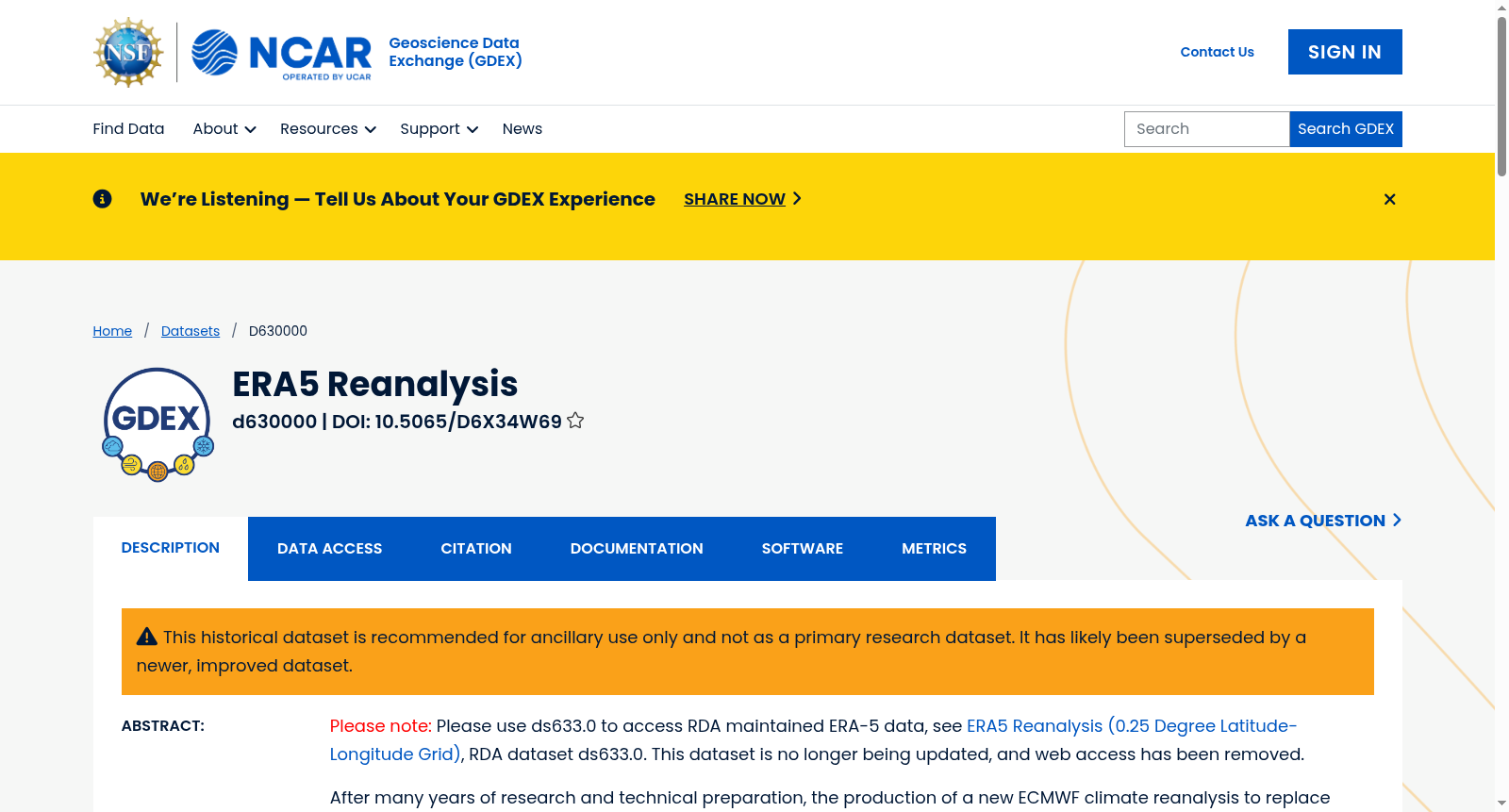This screenshot has height=812, width=1509.
Task: Click the warning triangle icon
Action: (x=147, y=637)
